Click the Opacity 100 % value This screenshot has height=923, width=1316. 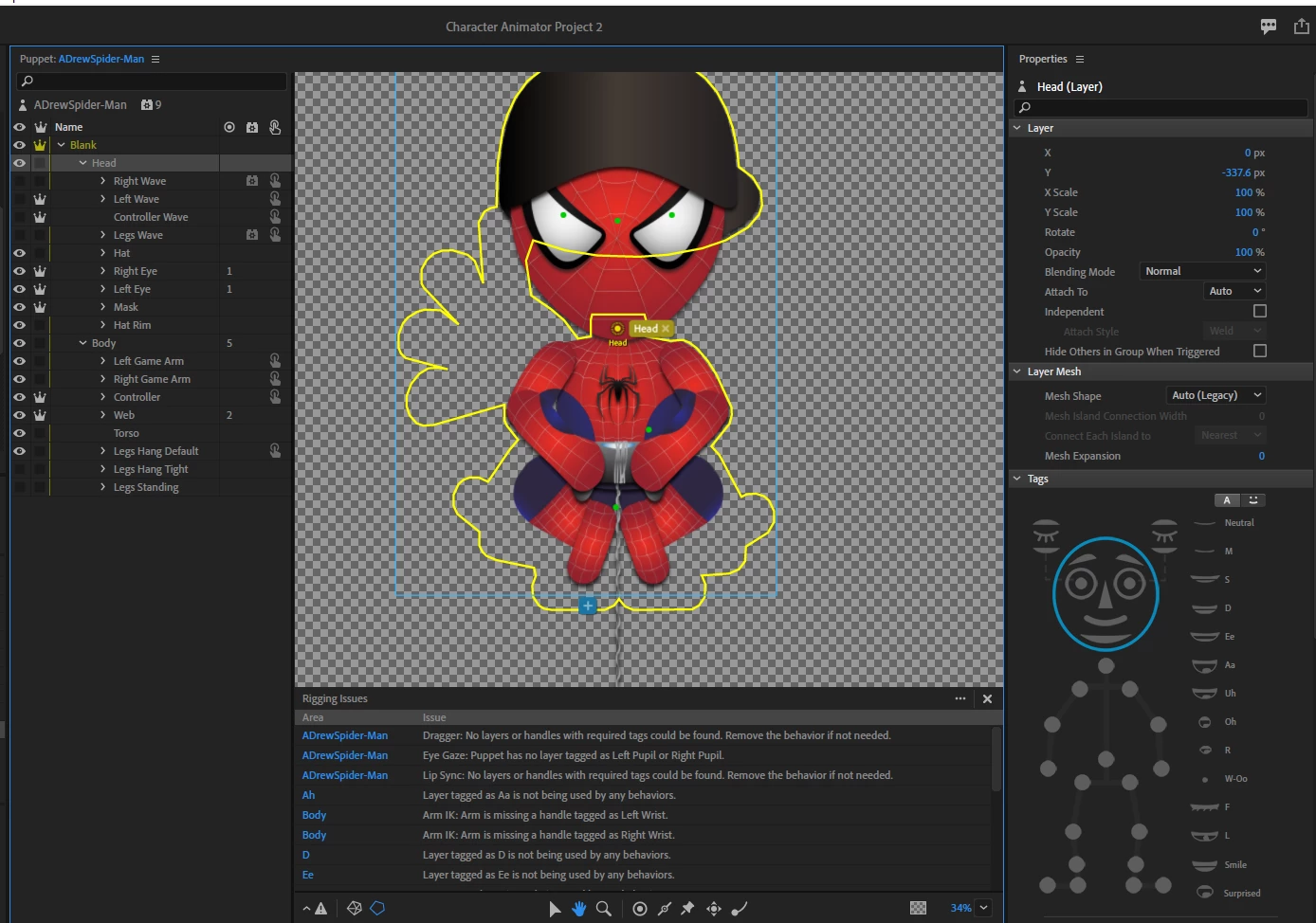coord(1250,252)
